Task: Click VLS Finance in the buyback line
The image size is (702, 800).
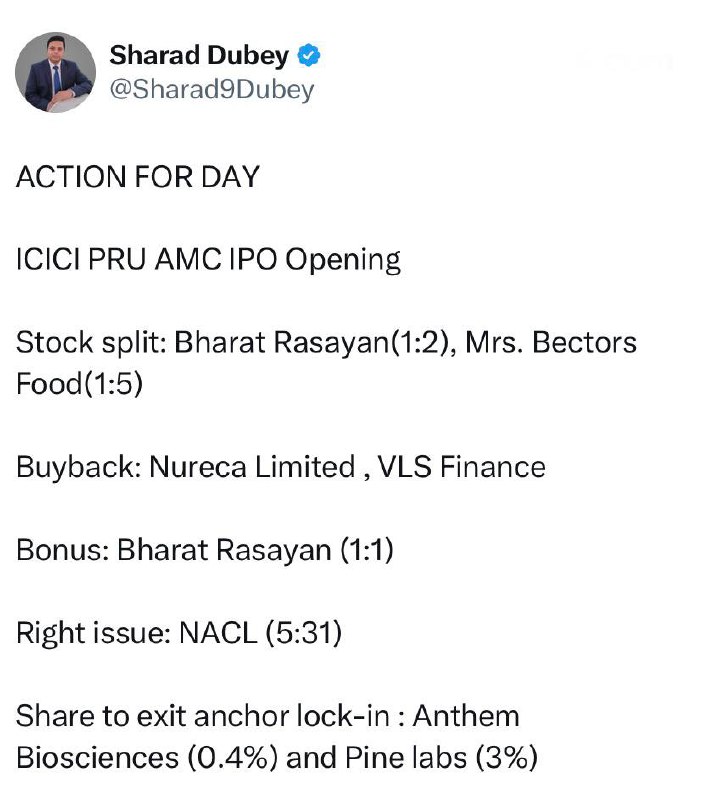Action: [x=461, y=467]
